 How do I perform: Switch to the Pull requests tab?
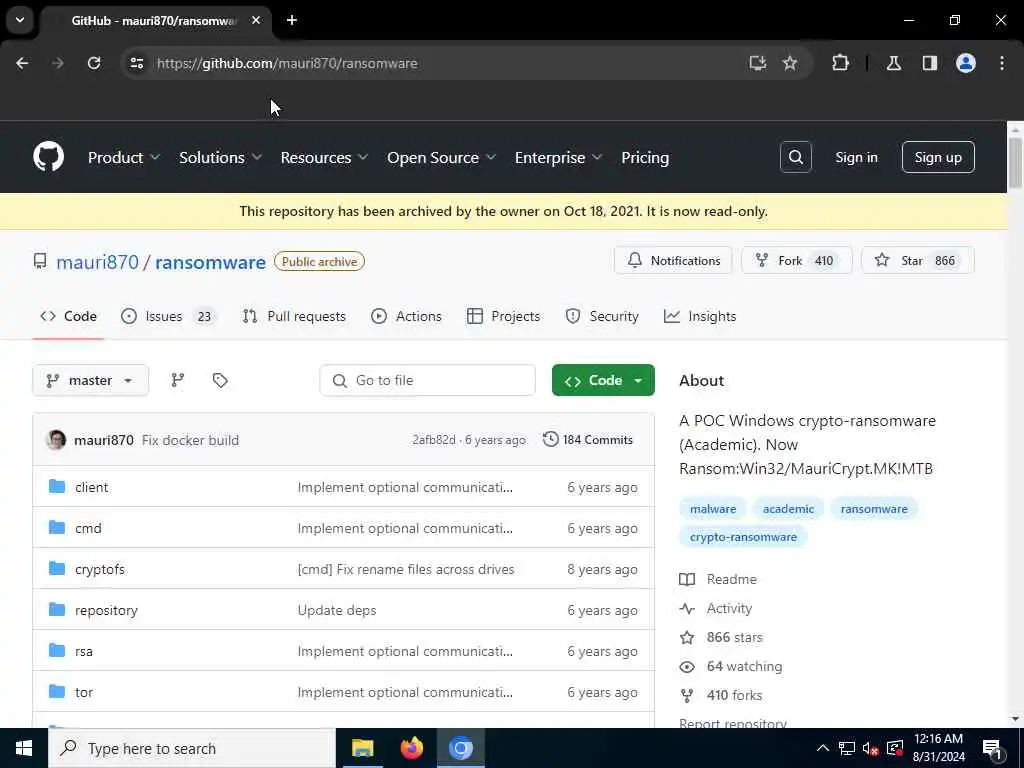point(294,316)
